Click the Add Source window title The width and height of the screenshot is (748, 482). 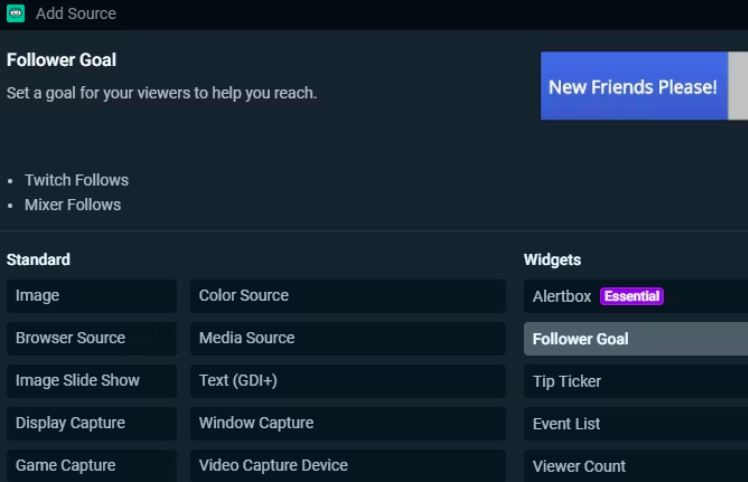[x=76, y=13]
